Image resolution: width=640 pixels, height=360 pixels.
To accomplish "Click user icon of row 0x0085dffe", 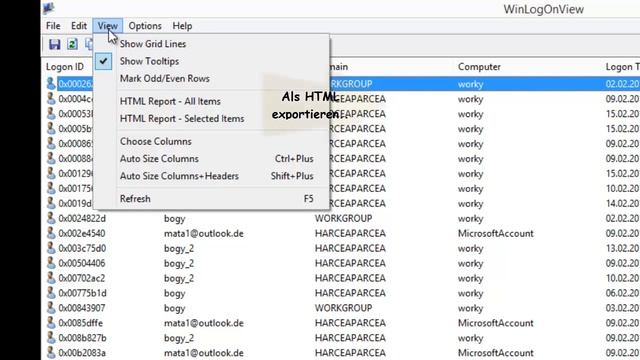I will coord(51,322).
